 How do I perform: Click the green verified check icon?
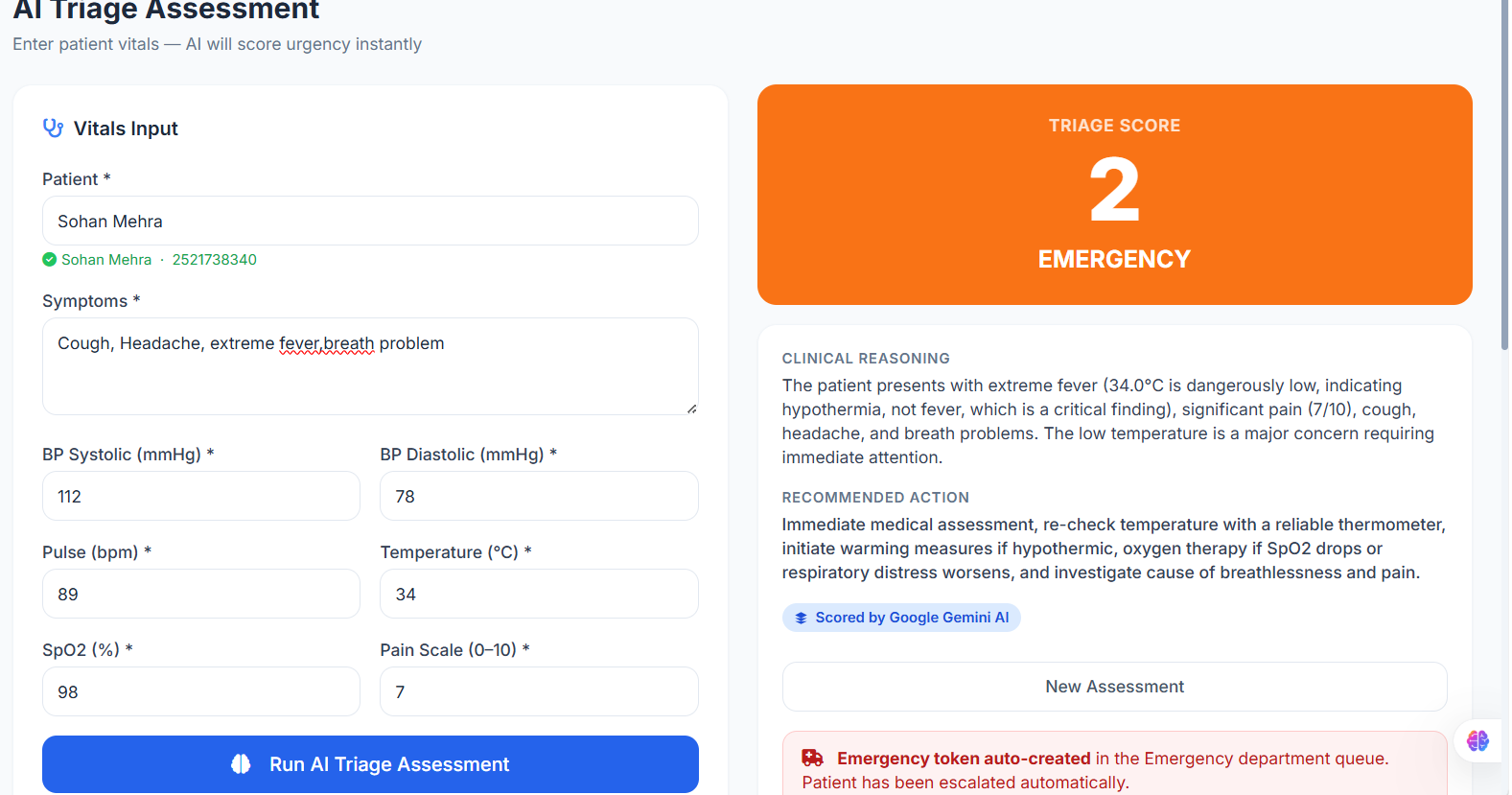pyautogui.click(x=50, y=259)
